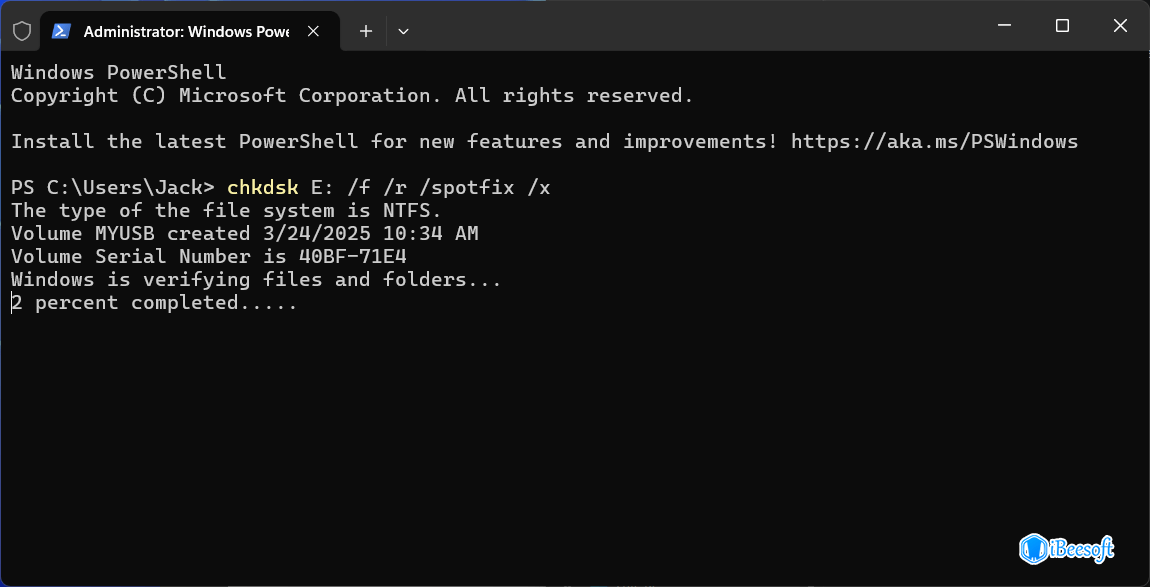The height and width of the screenshot is (587, 1150).
Task: Click the iBeesoft logo watermark
Action: (1066, 548)
